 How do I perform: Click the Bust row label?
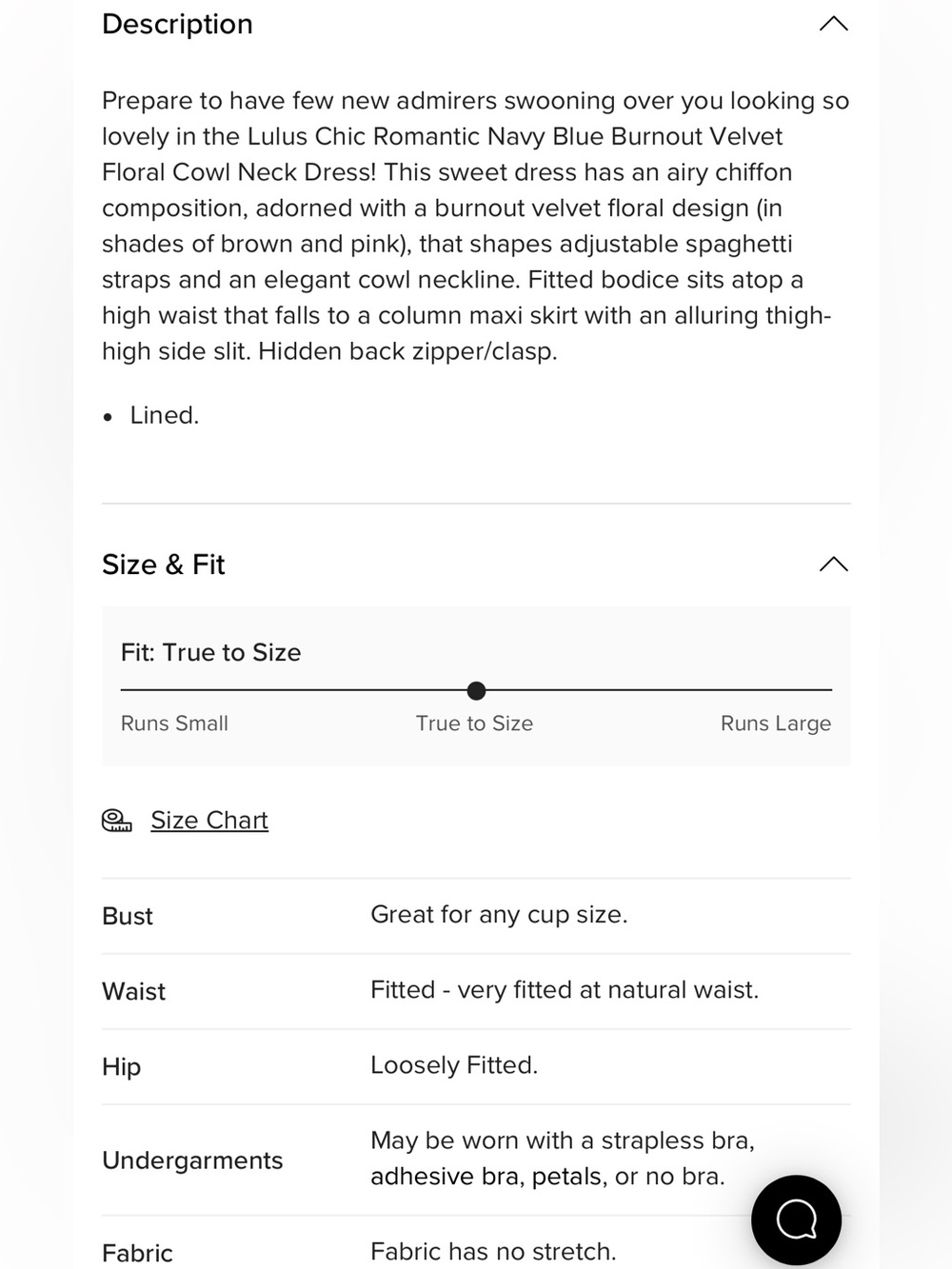(128, 916)
